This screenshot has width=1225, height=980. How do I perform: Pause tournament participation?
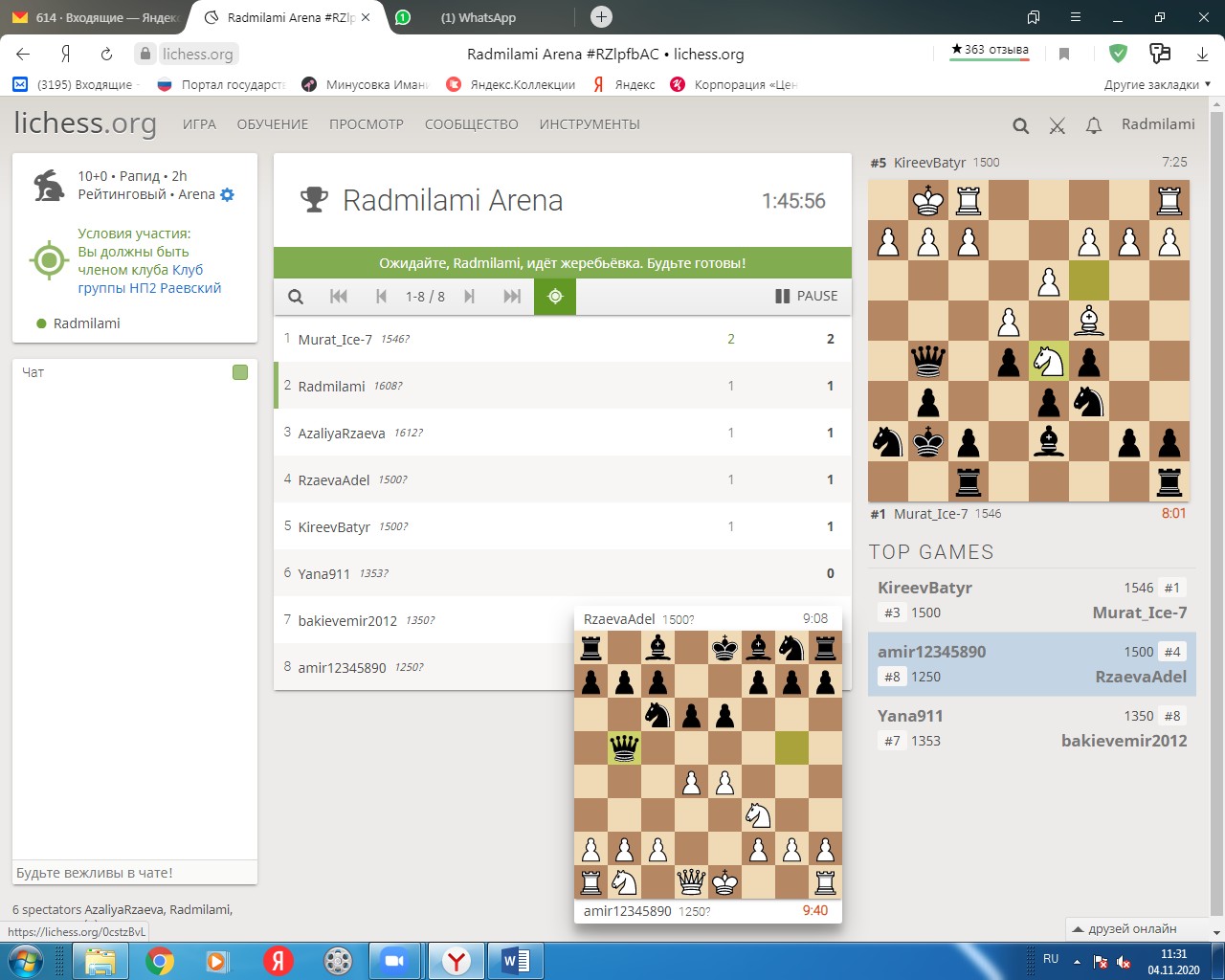pyautogui.click(x=806, y=297)
